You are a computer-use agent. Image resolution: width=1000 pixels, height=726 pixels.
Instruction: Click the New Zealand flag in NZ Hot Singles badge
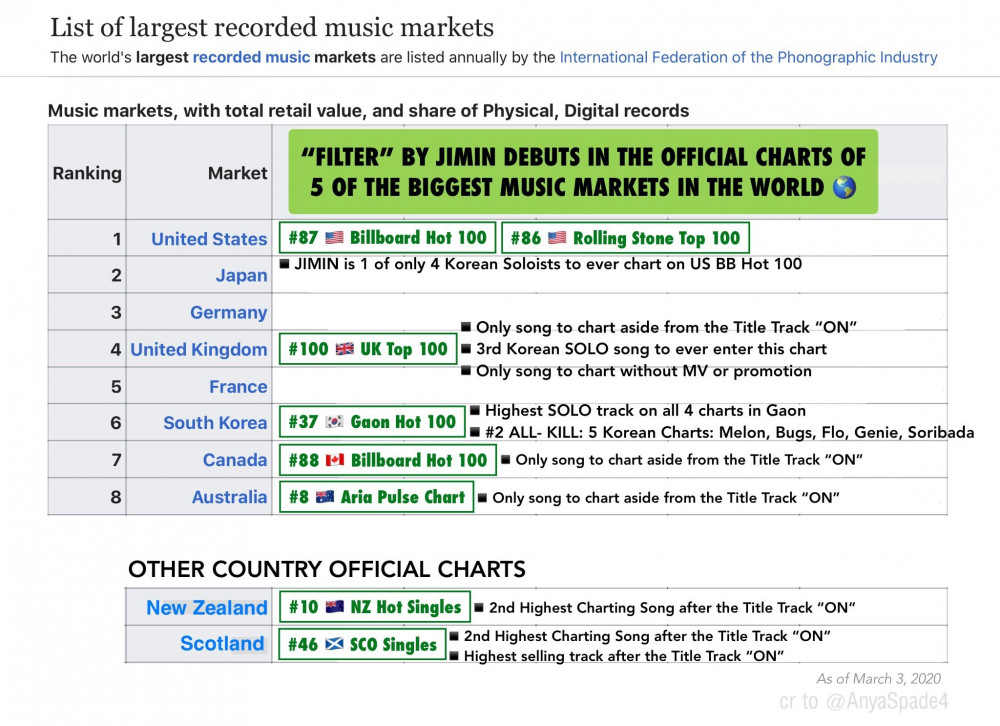(335, 607)
